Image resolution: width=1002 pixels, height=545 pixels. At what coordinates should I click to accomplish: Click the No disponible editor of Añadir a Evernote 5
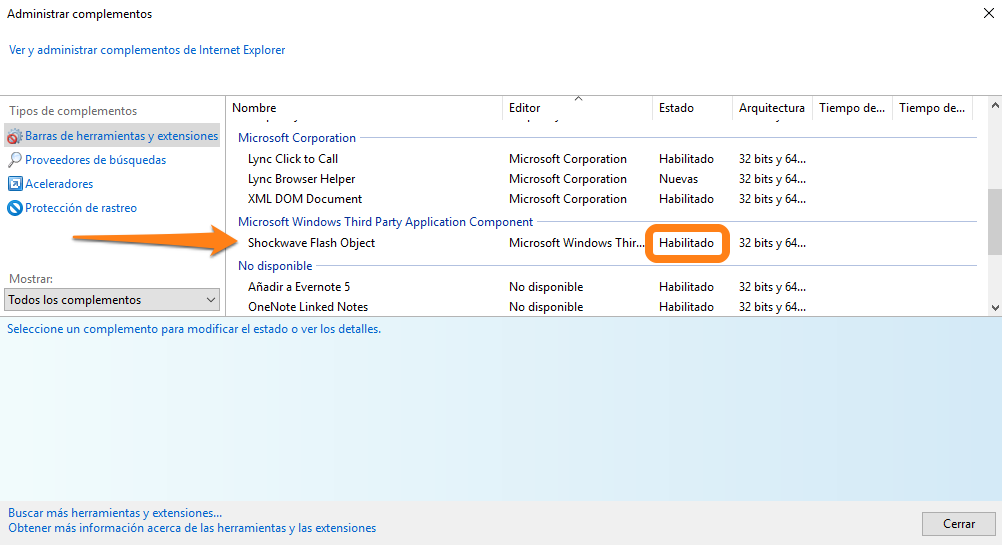point(546,287)
